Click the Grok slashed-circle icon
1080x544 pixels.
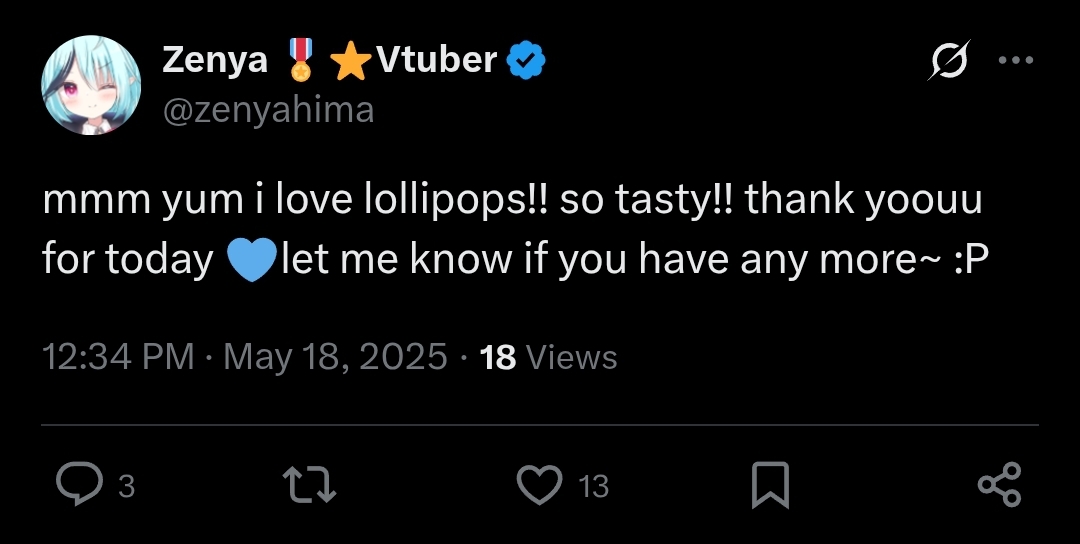946,63
